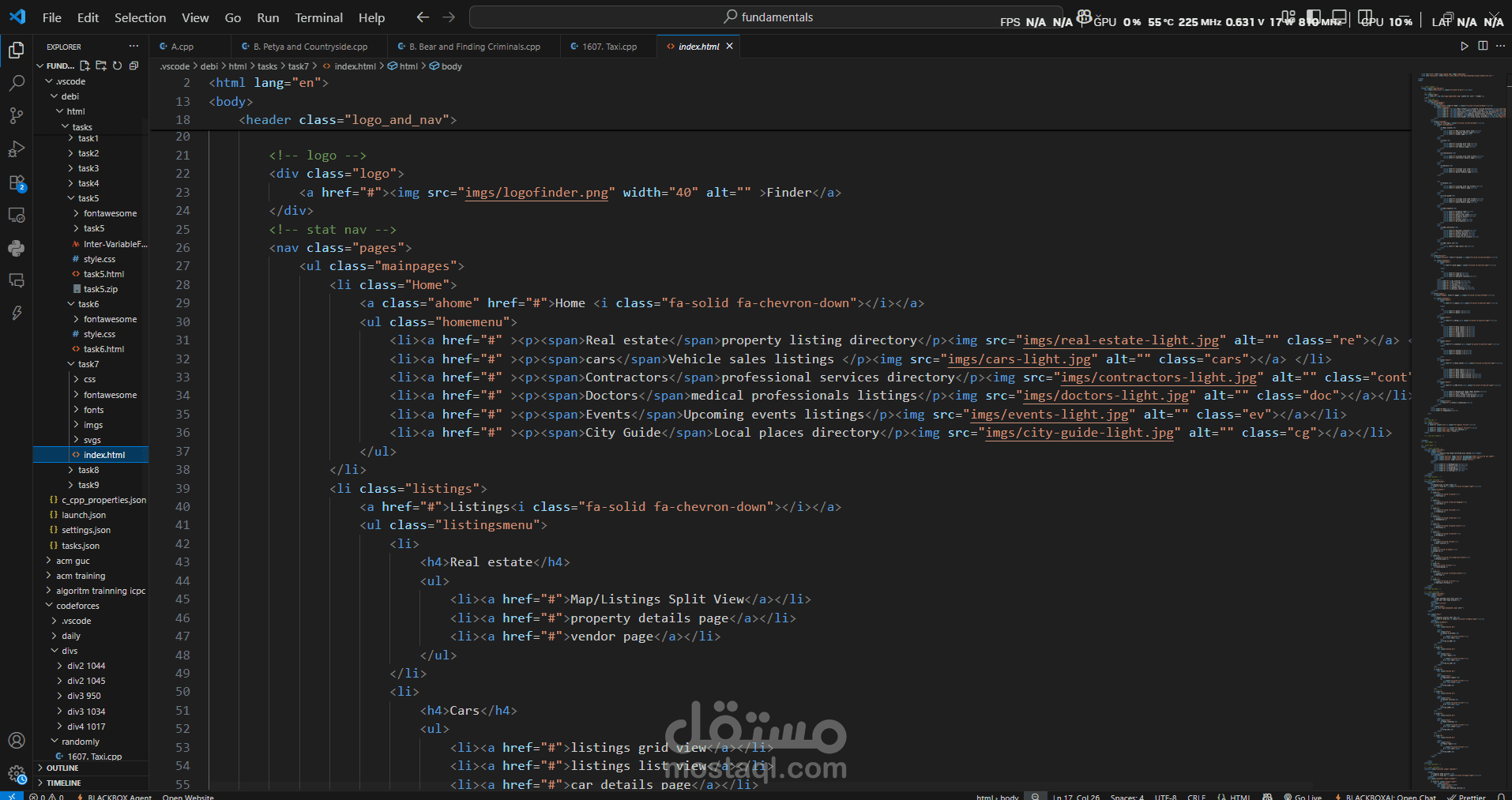Viewport: 1512px width, 800px height.
Task: Open the Run and Debug view
Action: point(16,149)
